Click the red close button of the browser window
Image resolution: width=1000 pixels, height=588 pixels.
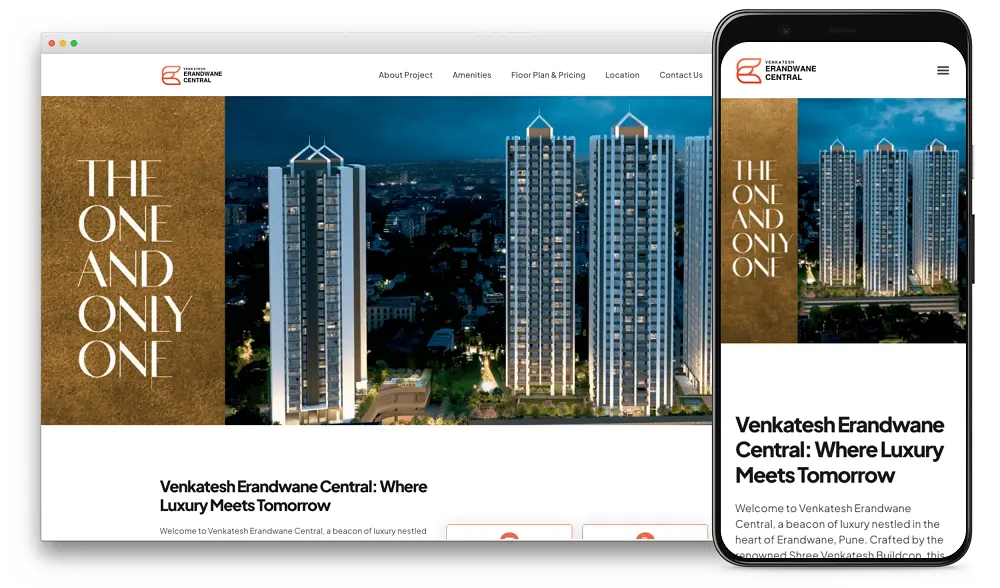[x=52, y=44]
